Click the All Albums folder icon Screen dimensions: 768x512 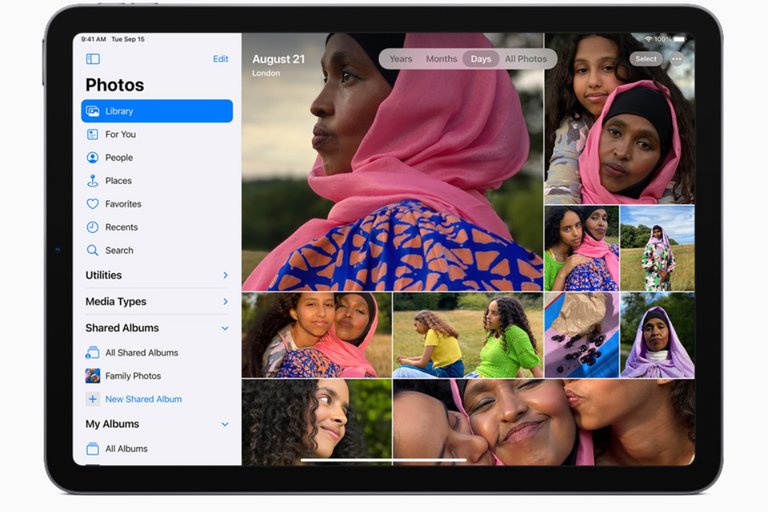point(93,449)
